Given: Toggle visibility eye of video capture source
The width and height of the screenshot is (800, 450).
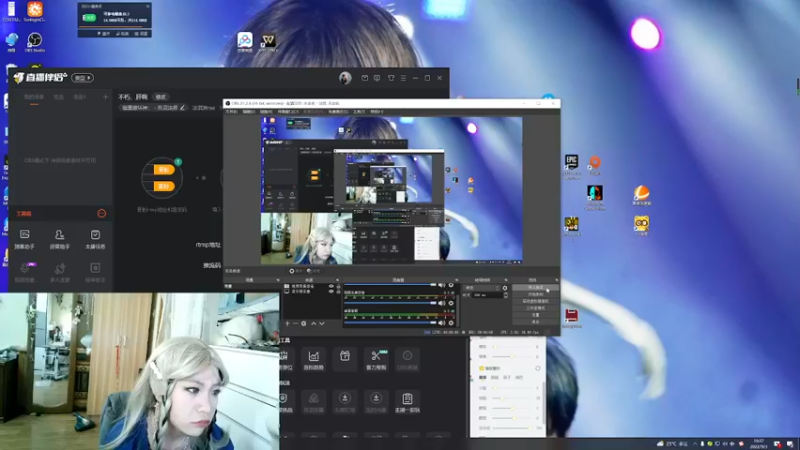Looking at the screenshot, I should coord(331,286).
